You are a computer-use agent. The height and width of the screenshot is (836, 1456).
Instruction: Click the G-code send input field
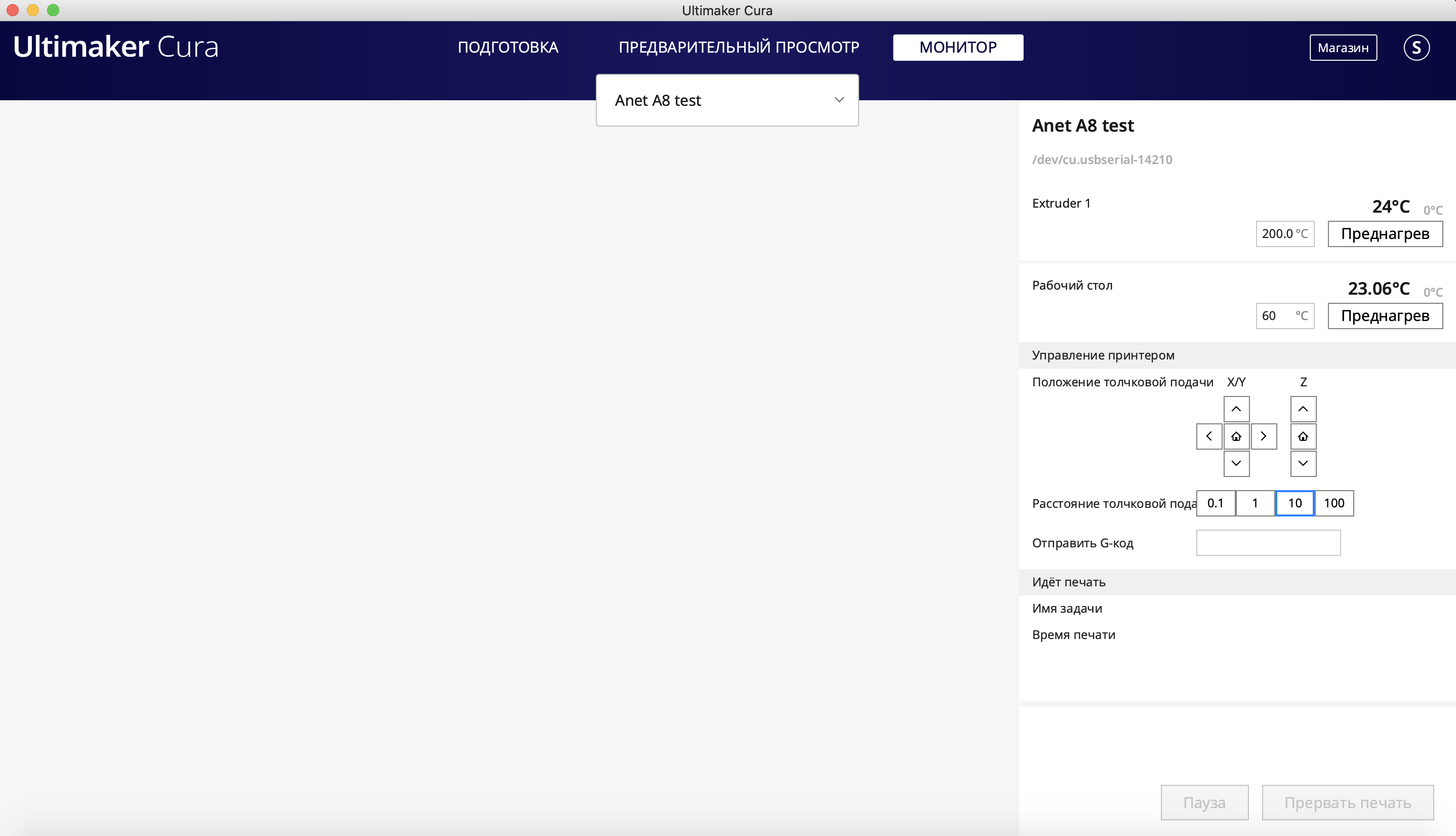(1268, 542)
